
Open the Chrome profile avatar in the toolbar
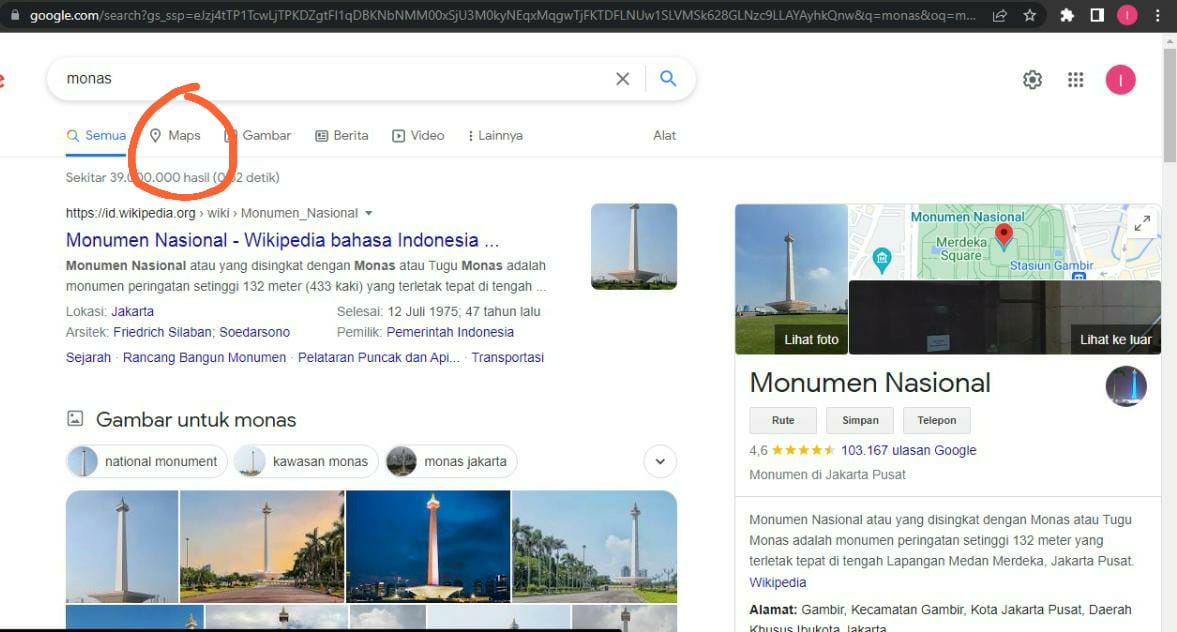1127,15
